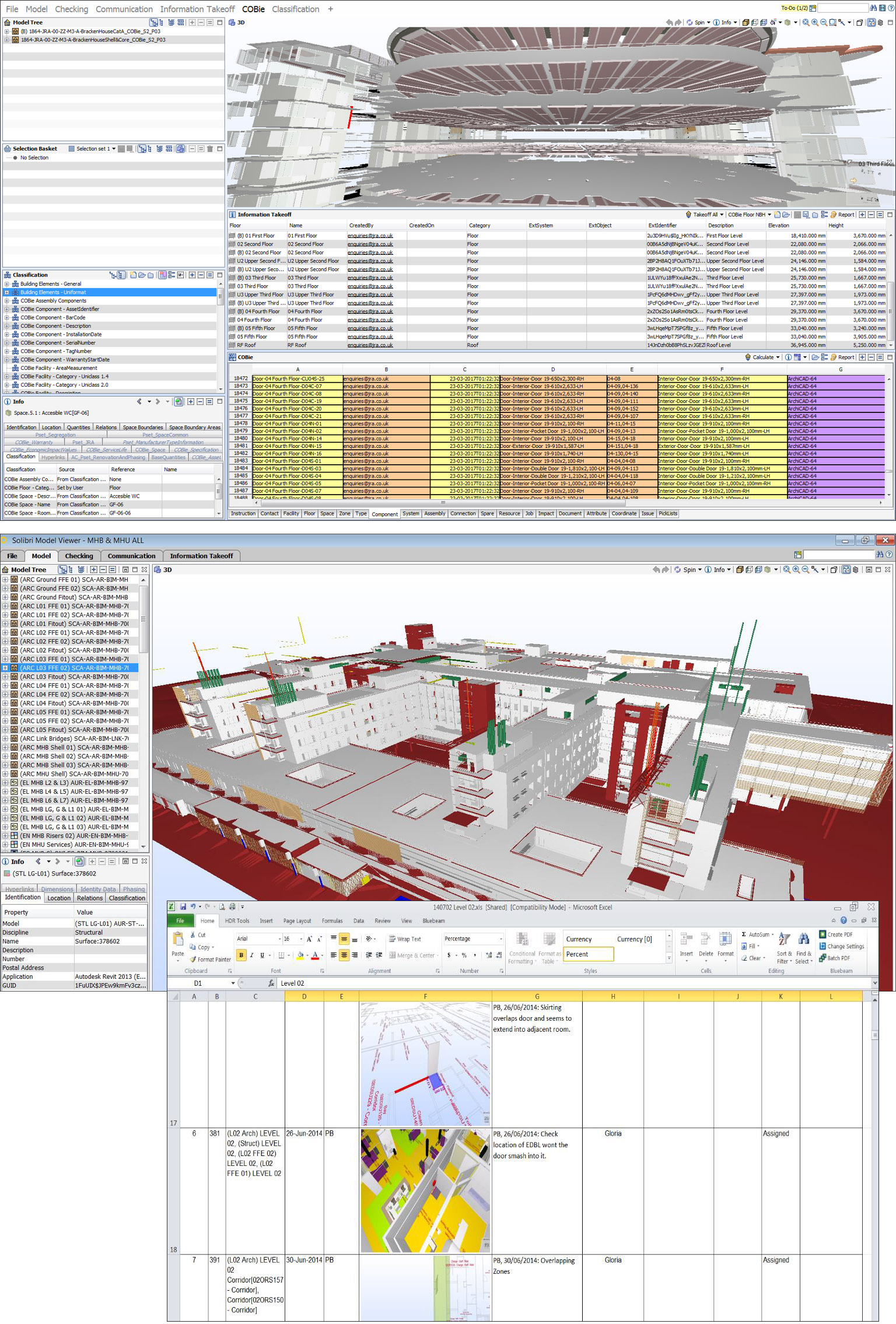Toggle Wrap Text in the Excel ribbon
Viewport: 896px width, 1324px height.
point(405,939)
